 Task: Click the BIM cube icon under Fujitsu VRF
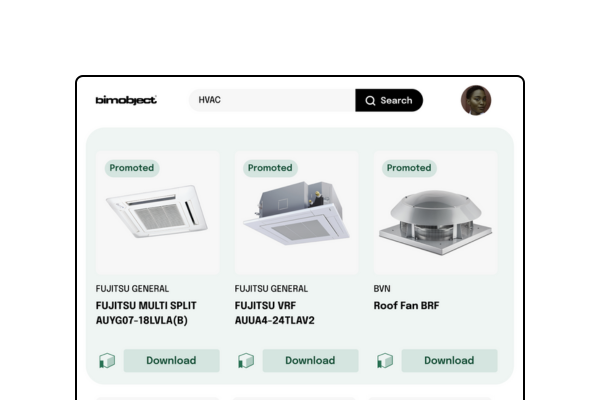246,361
